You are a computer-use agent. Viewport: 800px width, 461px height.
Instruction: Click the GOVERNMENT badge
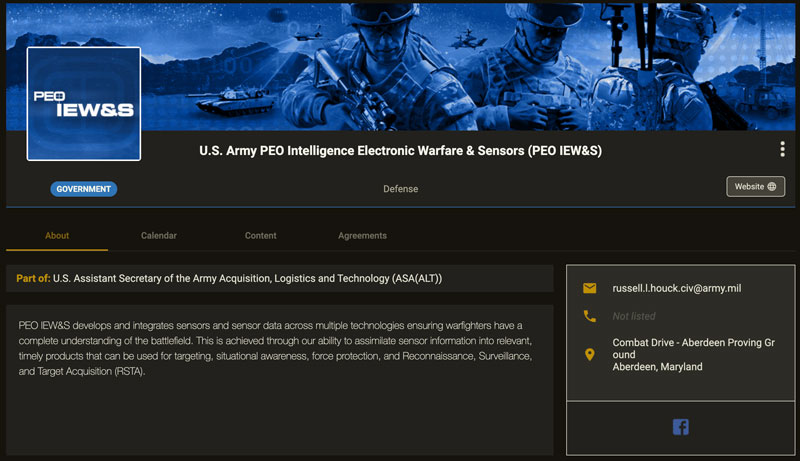[84, 189]
